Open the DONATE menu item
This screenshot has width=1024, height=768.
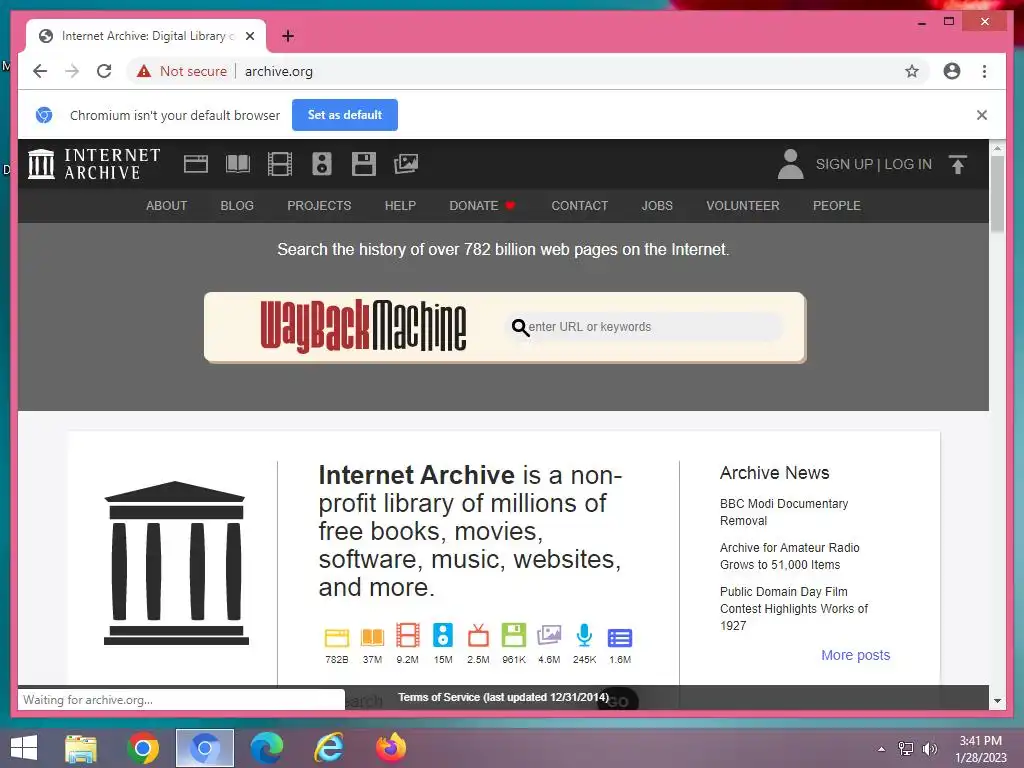482,206
